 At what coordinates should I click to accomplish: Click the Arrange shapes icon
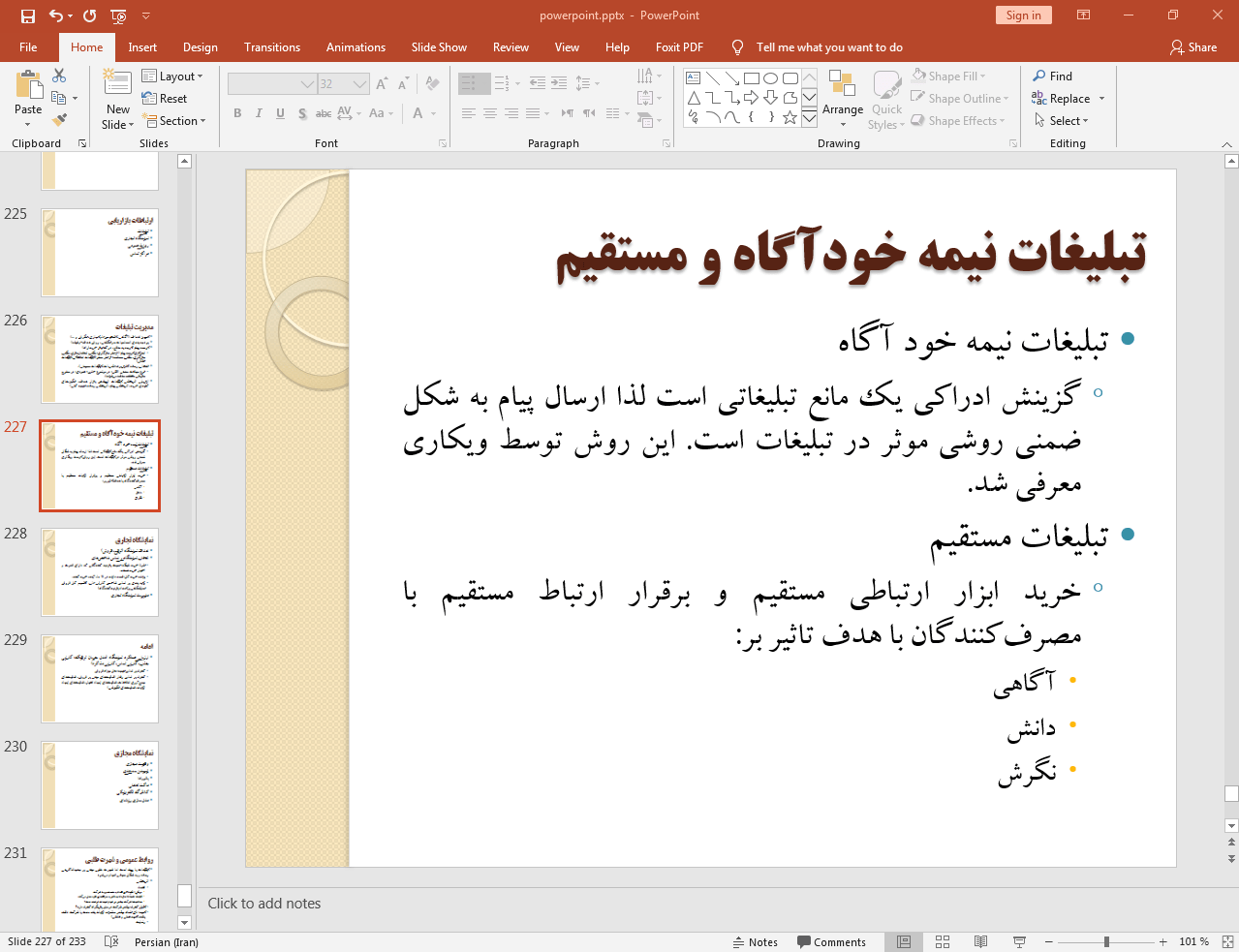click(x=842, y=85)
